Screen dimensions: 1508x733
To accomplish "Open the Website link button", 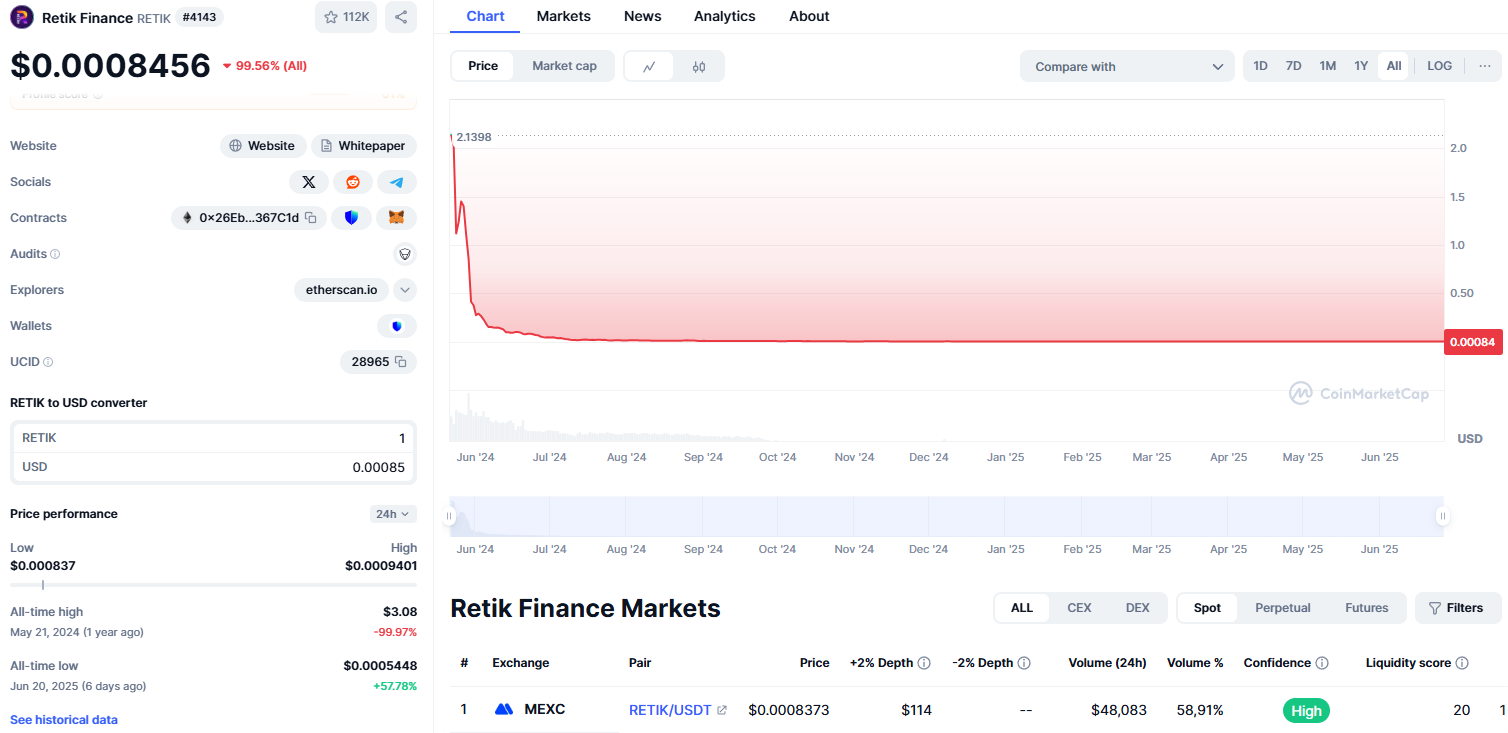I will tap(263, 146).
